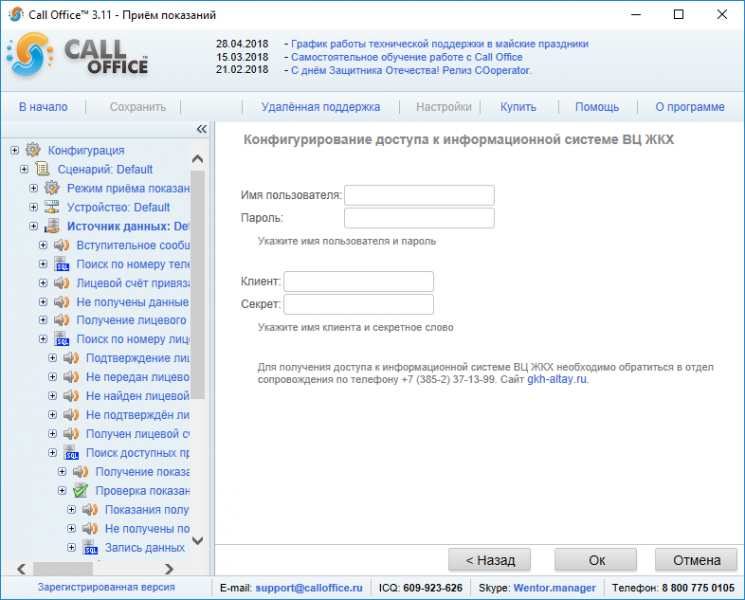Confirm with the Ок button
The height and width of the screenshot is (600, 745).
coord(596,560)
